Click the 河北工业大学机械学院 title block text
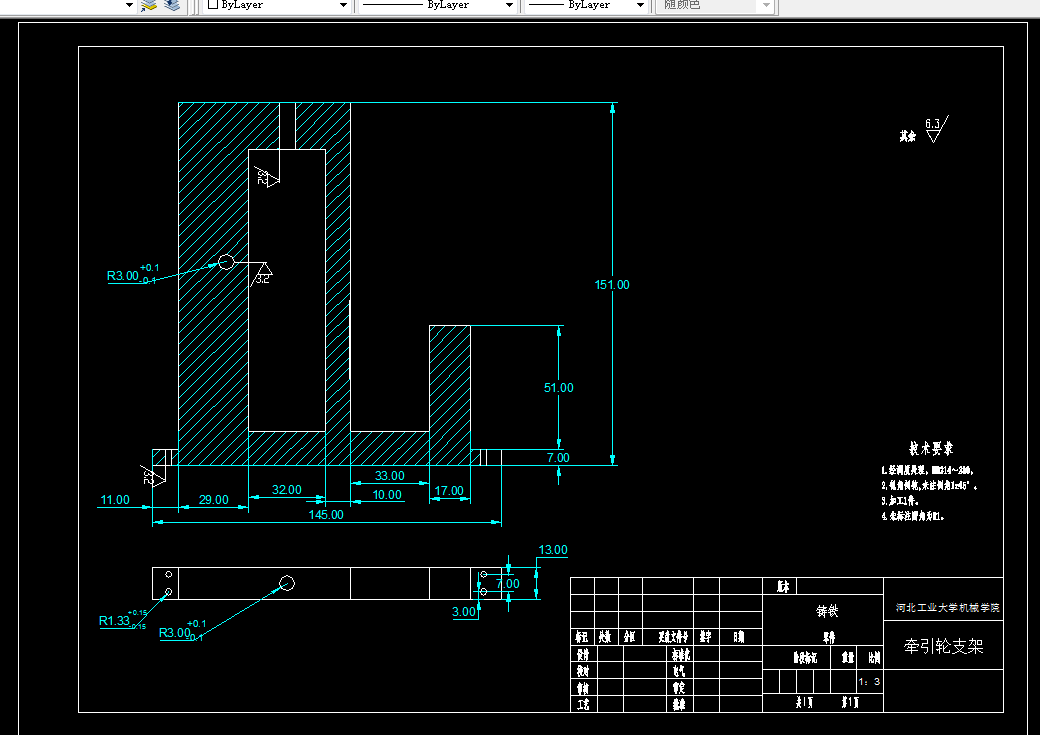This screenshot has height=735, width=1040. coord(947,608)
